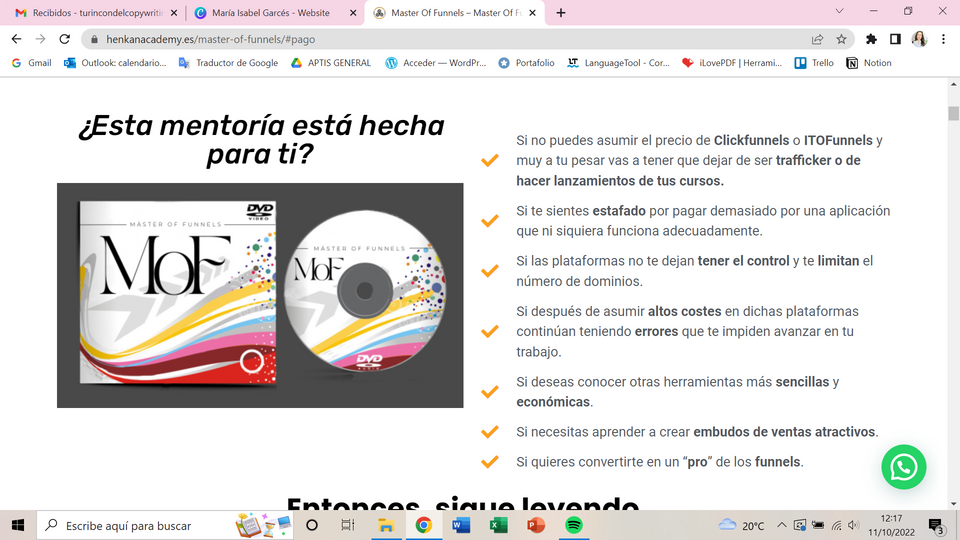Viewport: 960px width, 540px height.
Task: Open the iLovePDF bookmark
Action: coord(732,63)
